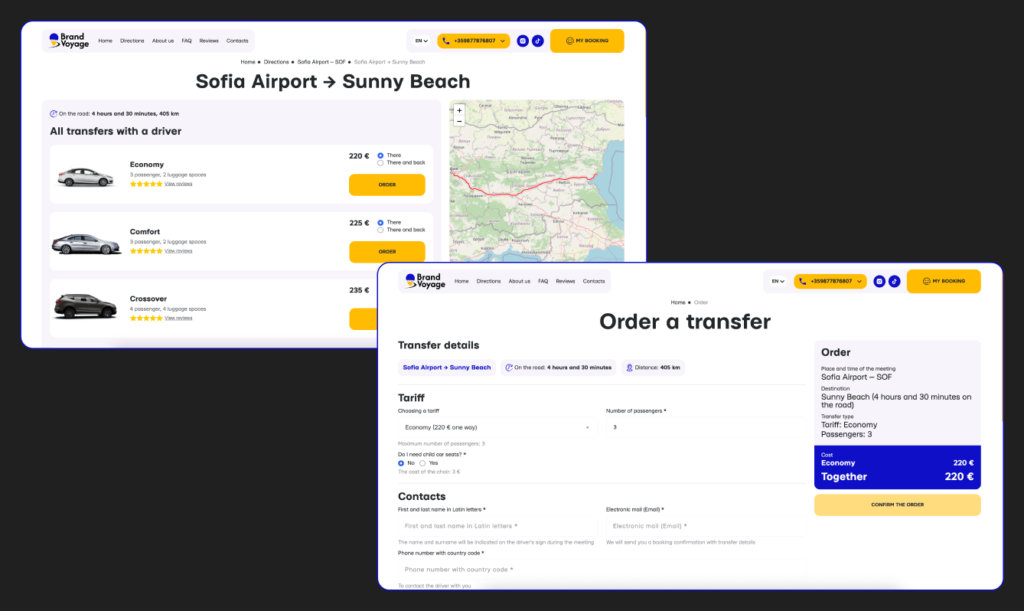The image size is (1024, 611).
Task: Click Brand Voyage logo on Order a transfer page
Action: pyautogui.click(x=423, y=282)
